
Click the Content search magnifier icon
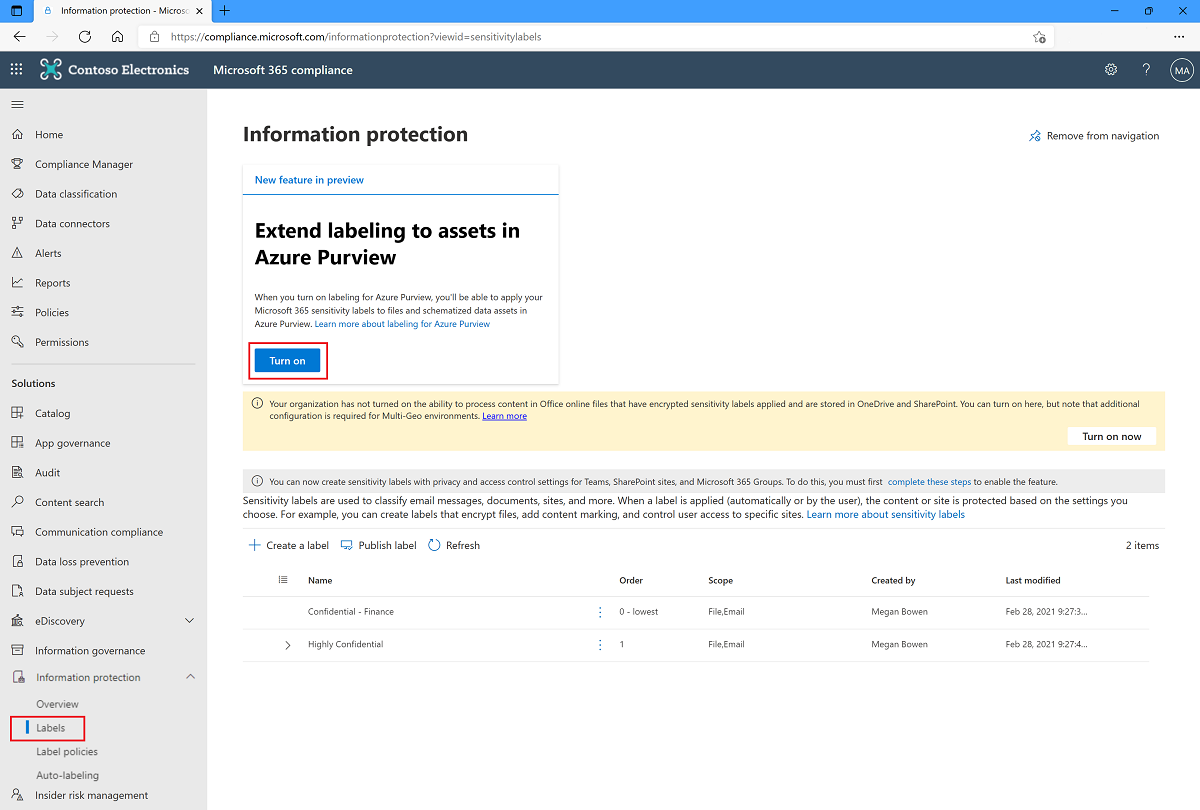tap(17, 502)
